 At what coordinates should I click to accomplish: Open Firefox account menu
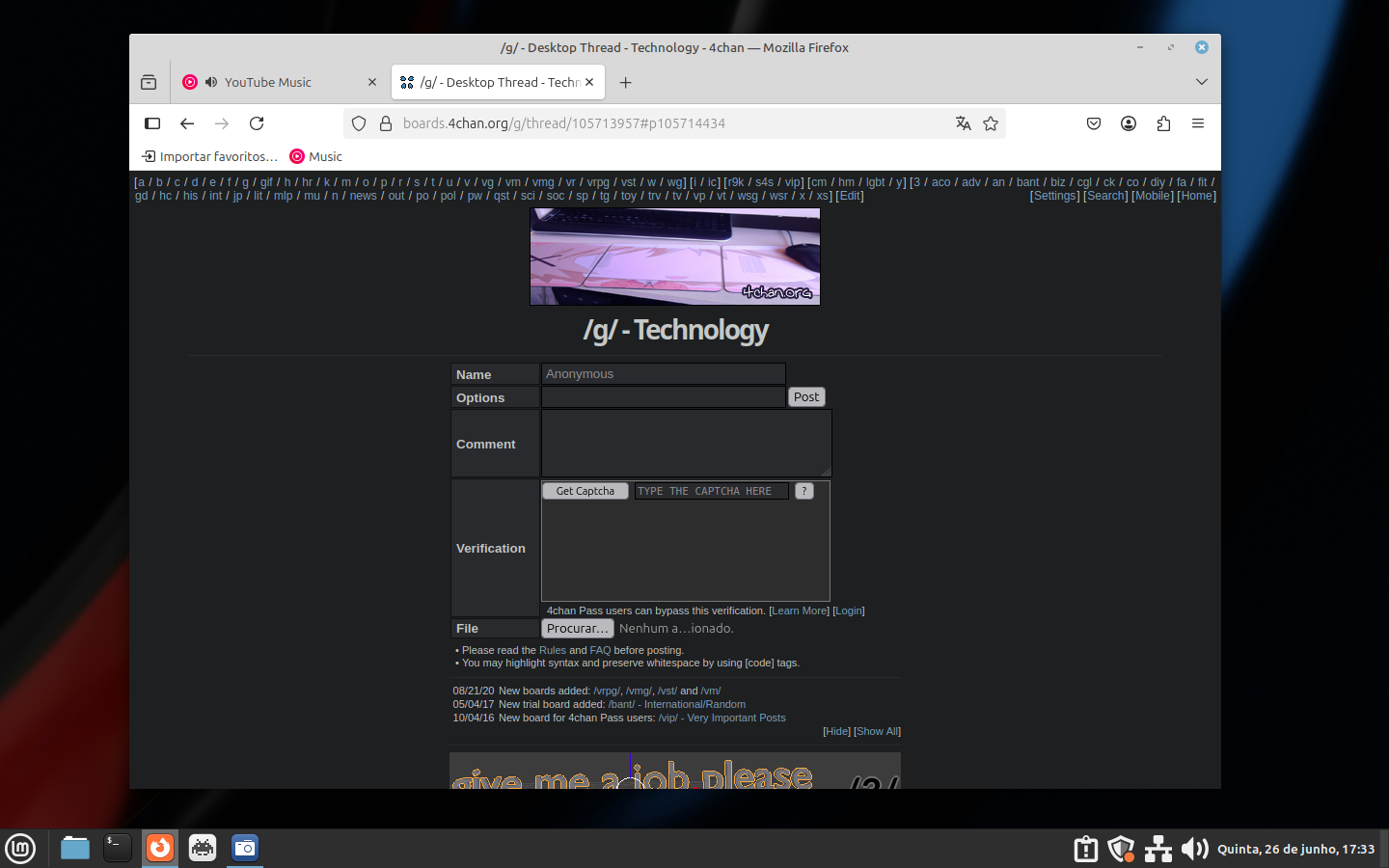tap(1129, 123)
